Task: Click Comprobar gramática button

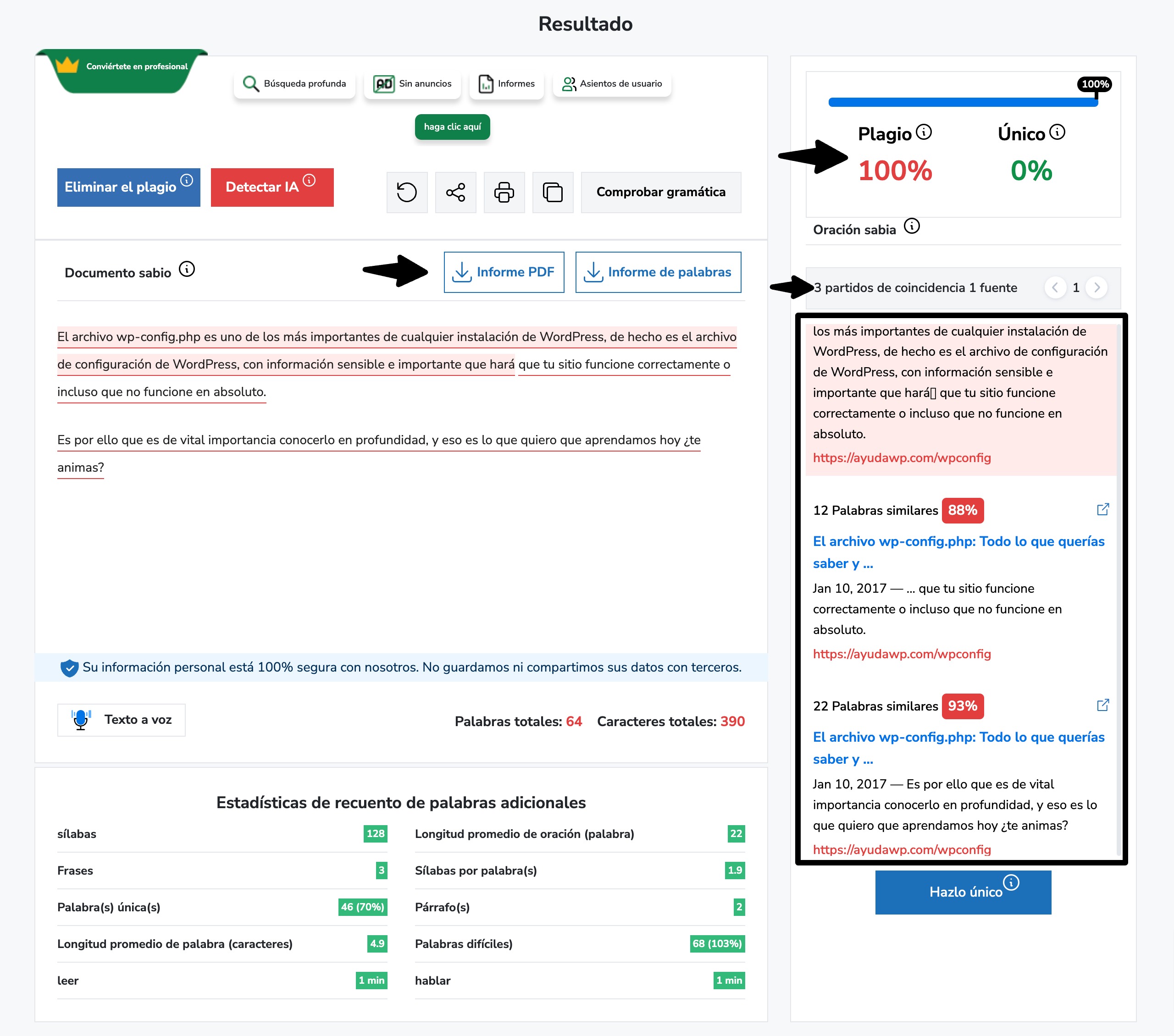Action: click(x=661, y=192)
